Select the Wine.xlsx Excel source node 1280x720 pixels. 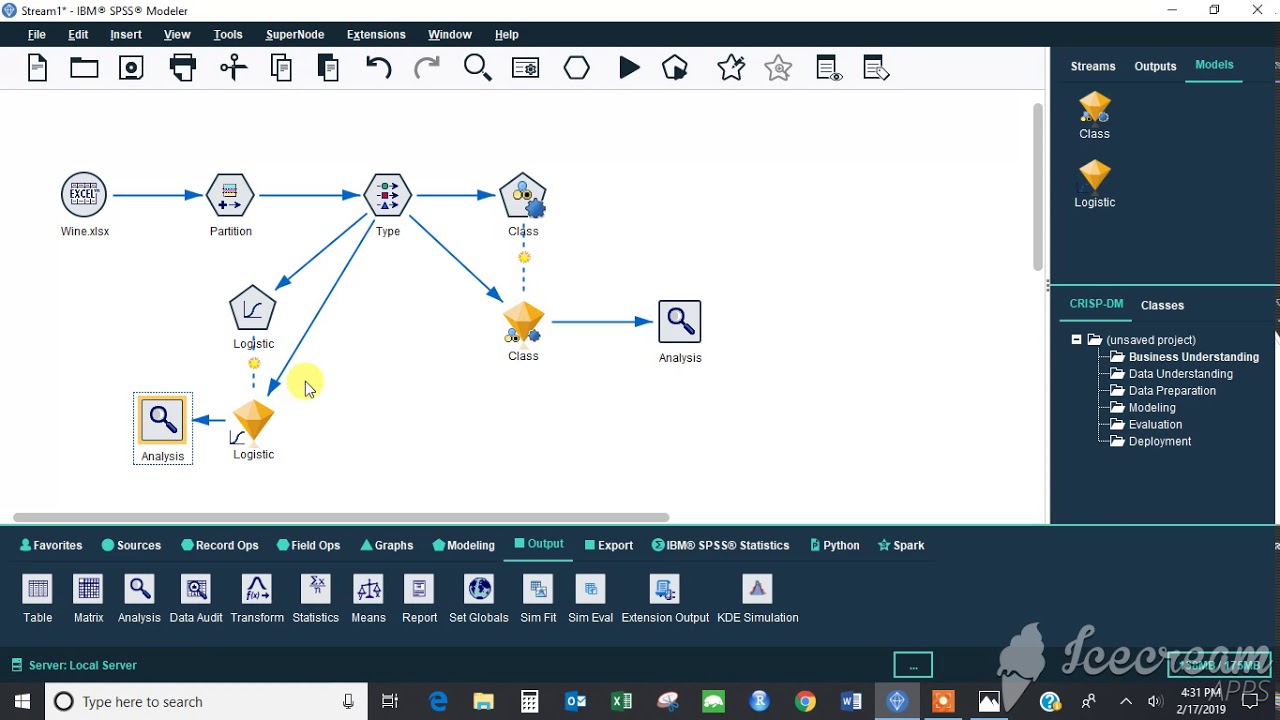click(x=84, y=195)
